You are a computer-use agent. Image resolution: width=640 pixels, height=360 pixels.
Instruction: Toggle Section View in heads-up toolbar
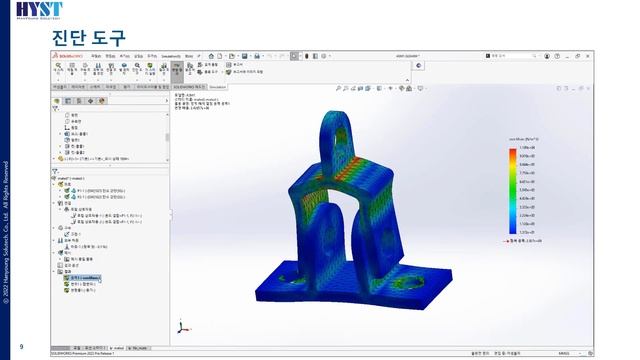point(360,88)
